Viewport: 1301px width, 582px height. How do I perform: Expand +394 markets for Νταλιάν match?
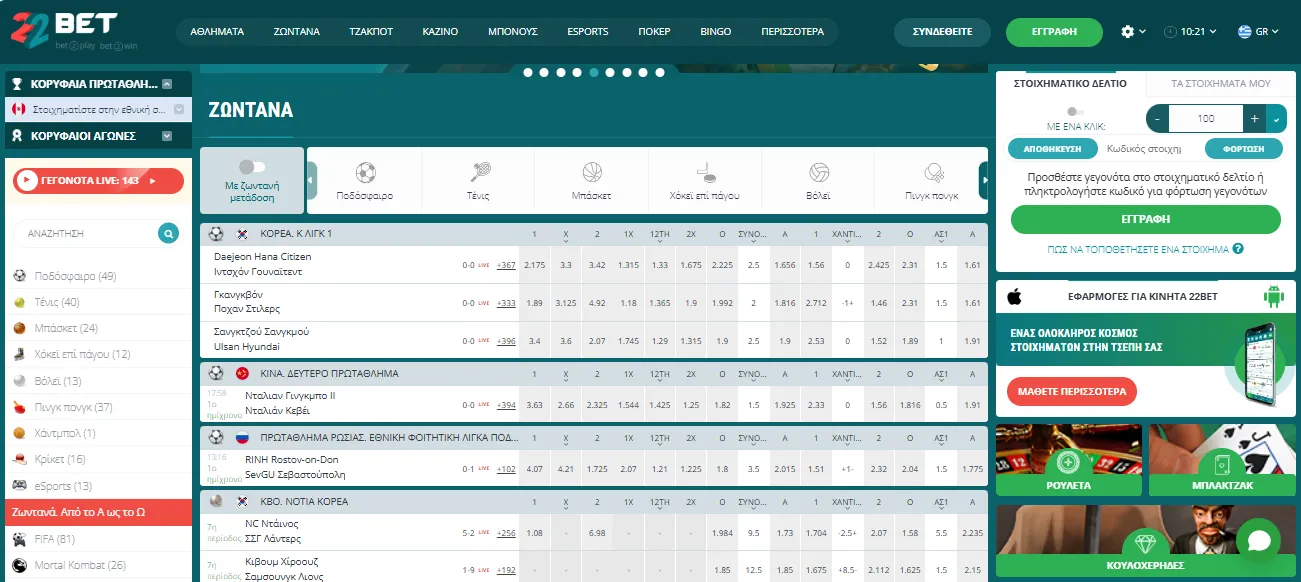click(x=507, y=405)
